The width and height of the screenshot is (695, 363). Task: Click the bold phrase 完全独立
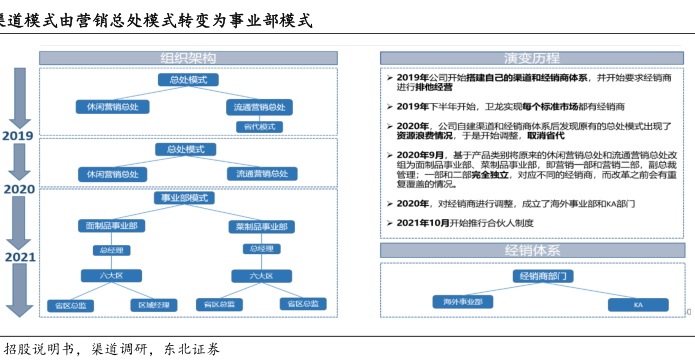489,175
